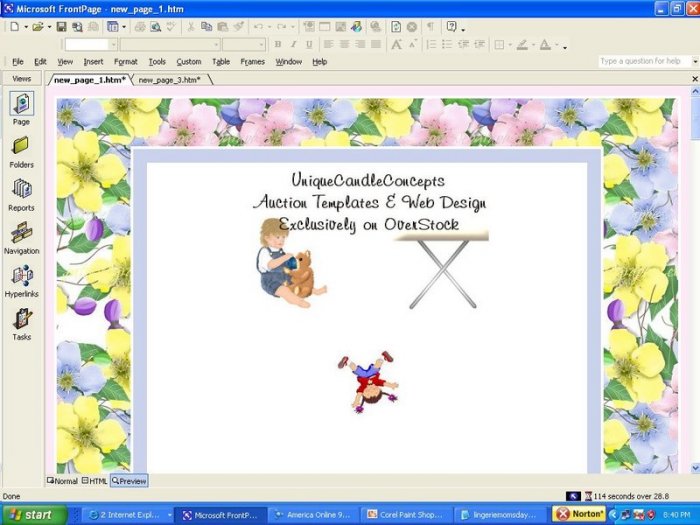This screenshot has height=525, width=700.
Task: Toggle Bold formatting
Action: (278, 44)
